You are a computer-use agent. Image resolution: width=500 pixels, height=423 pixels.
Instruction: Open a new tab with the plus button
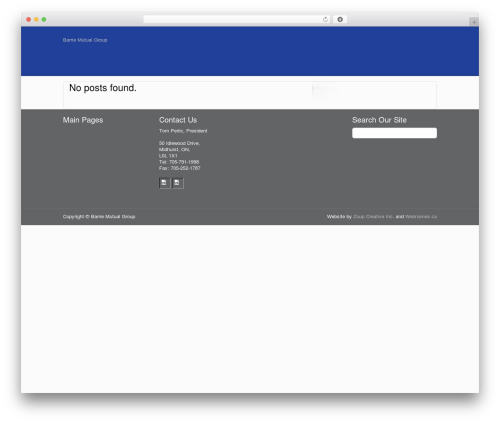(474, 22)
